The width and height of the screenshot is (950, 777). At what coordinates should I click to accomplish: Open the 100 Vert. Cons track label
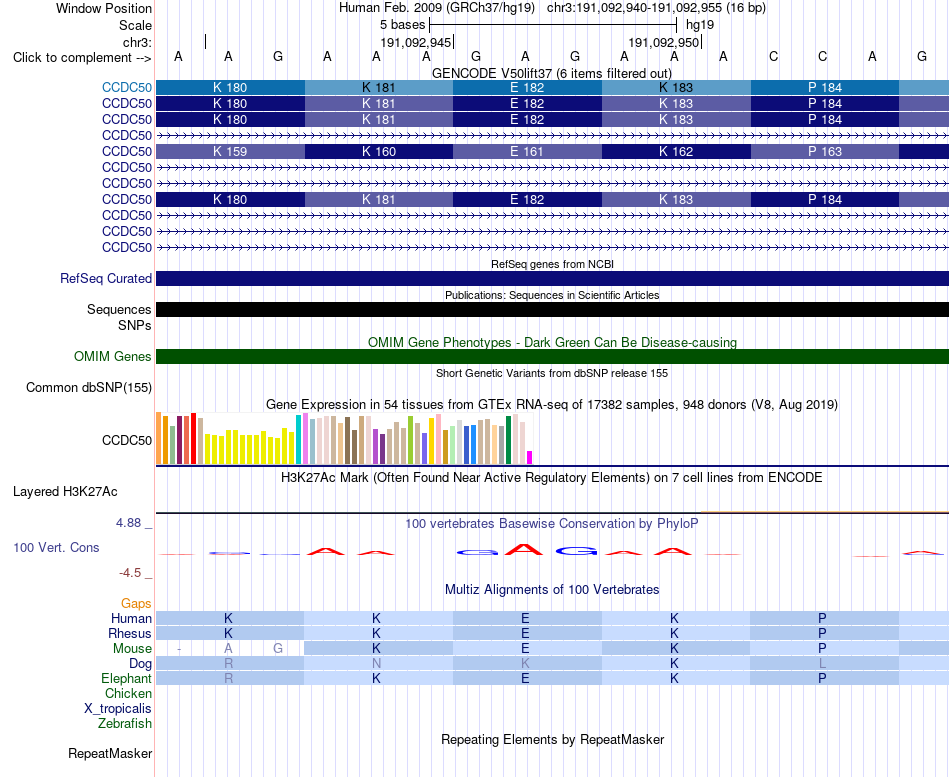coord(56,547)
